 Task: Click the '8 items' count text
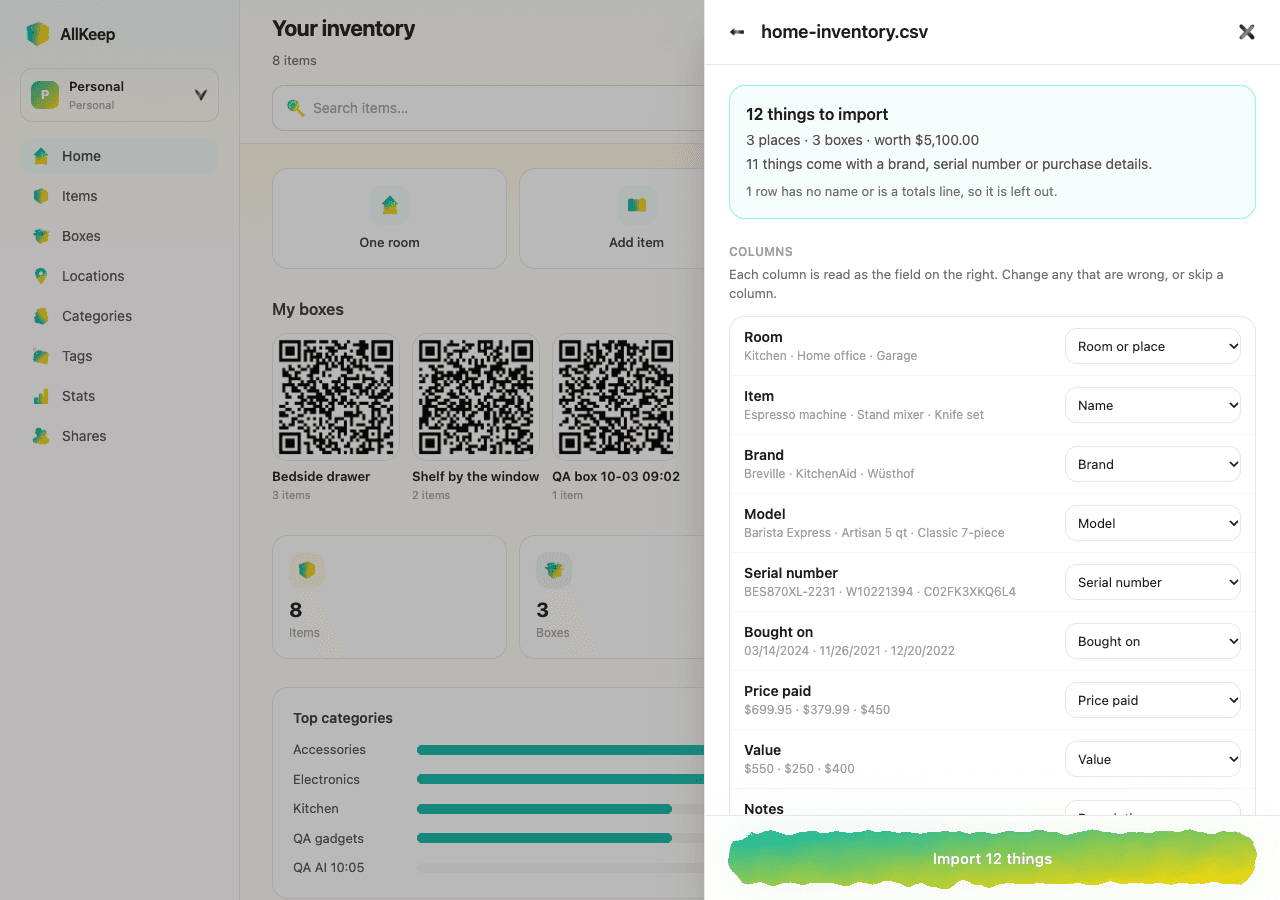click(x=294, y=61)
